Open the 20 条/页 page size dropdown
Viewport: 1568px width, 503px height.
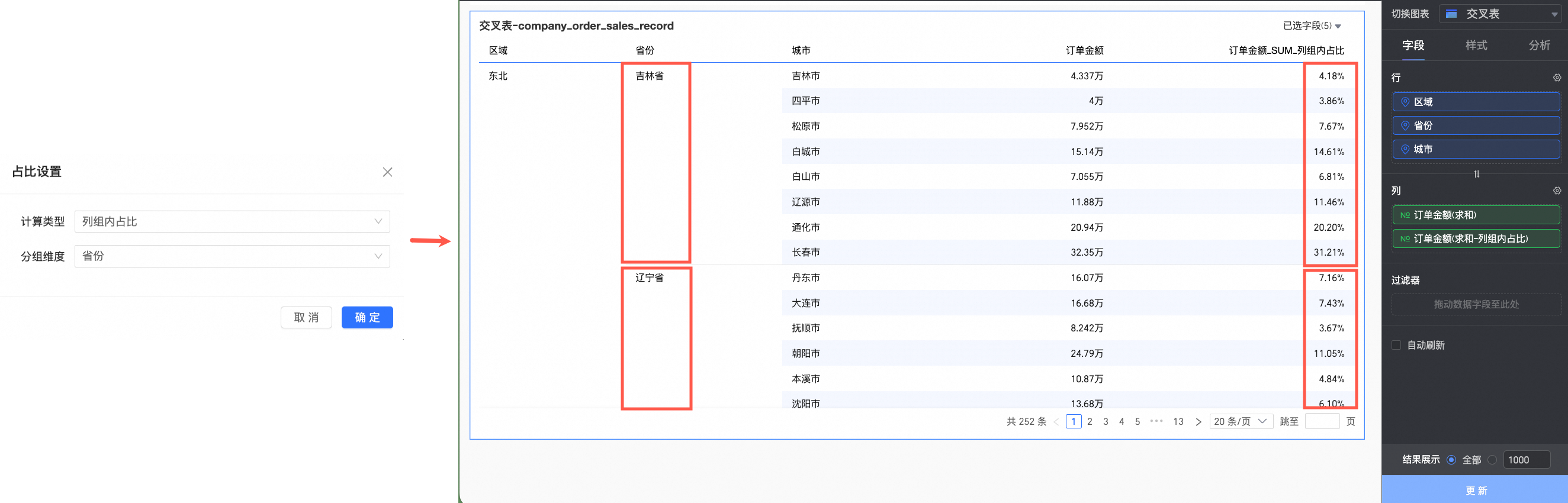[1241, 421]
